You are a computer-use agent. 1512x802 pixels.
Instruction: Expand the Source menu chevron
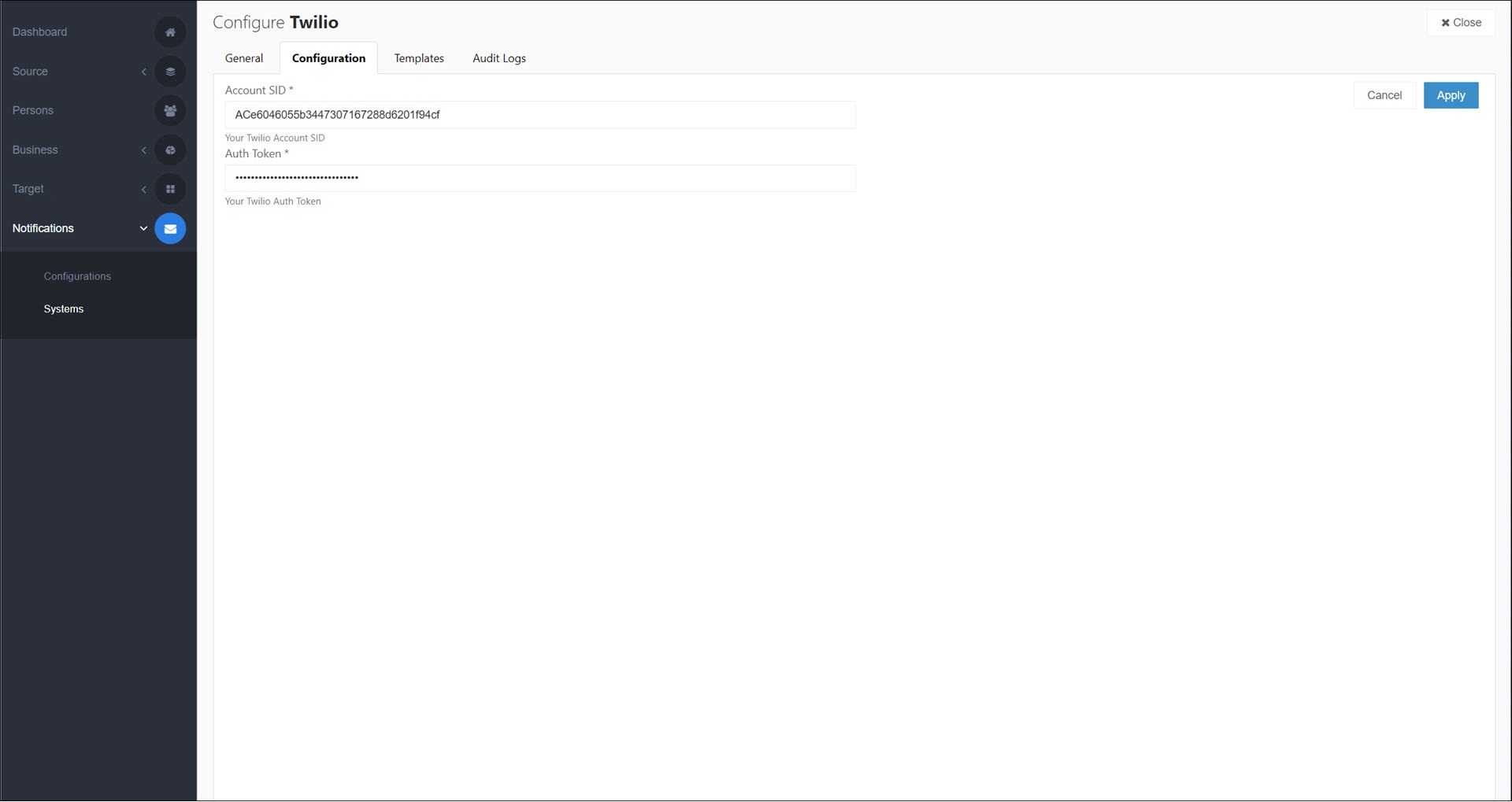[x=143, y=72]
